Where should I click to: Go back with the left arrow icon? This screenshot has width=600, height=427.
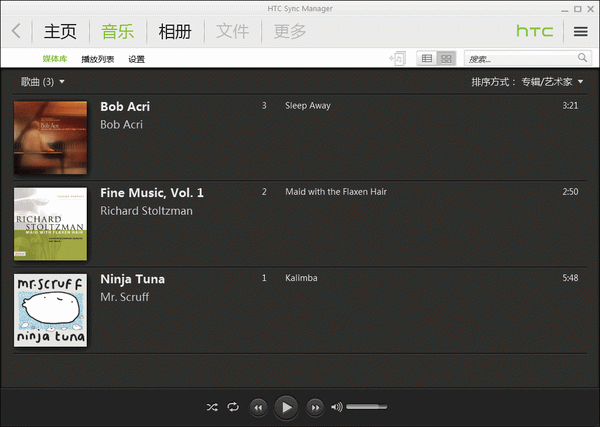pos(16,31)
